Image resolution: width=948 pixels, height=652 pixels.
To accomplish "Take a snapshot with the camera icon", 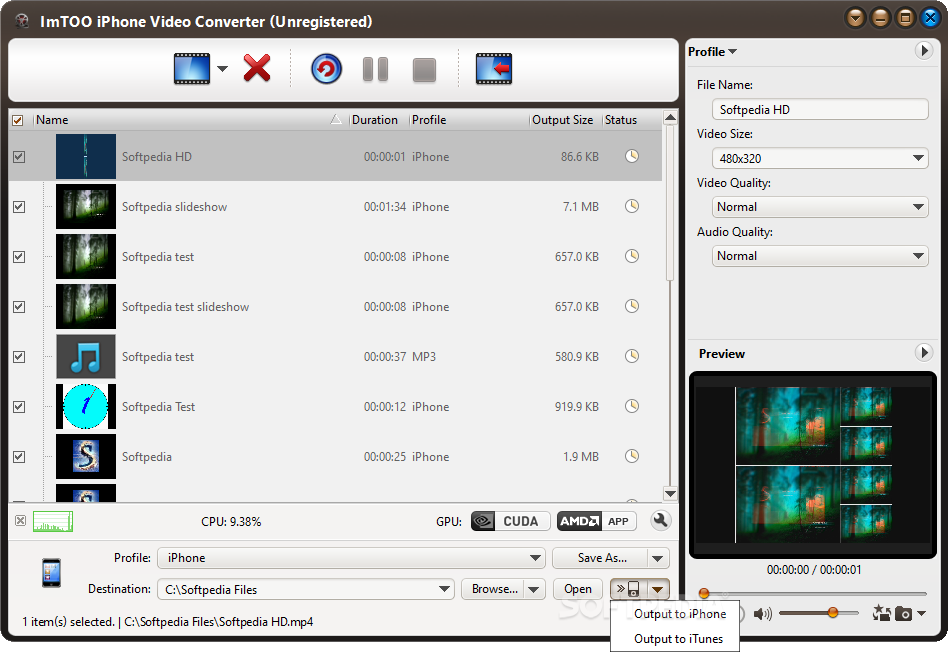I will point(903,614).
